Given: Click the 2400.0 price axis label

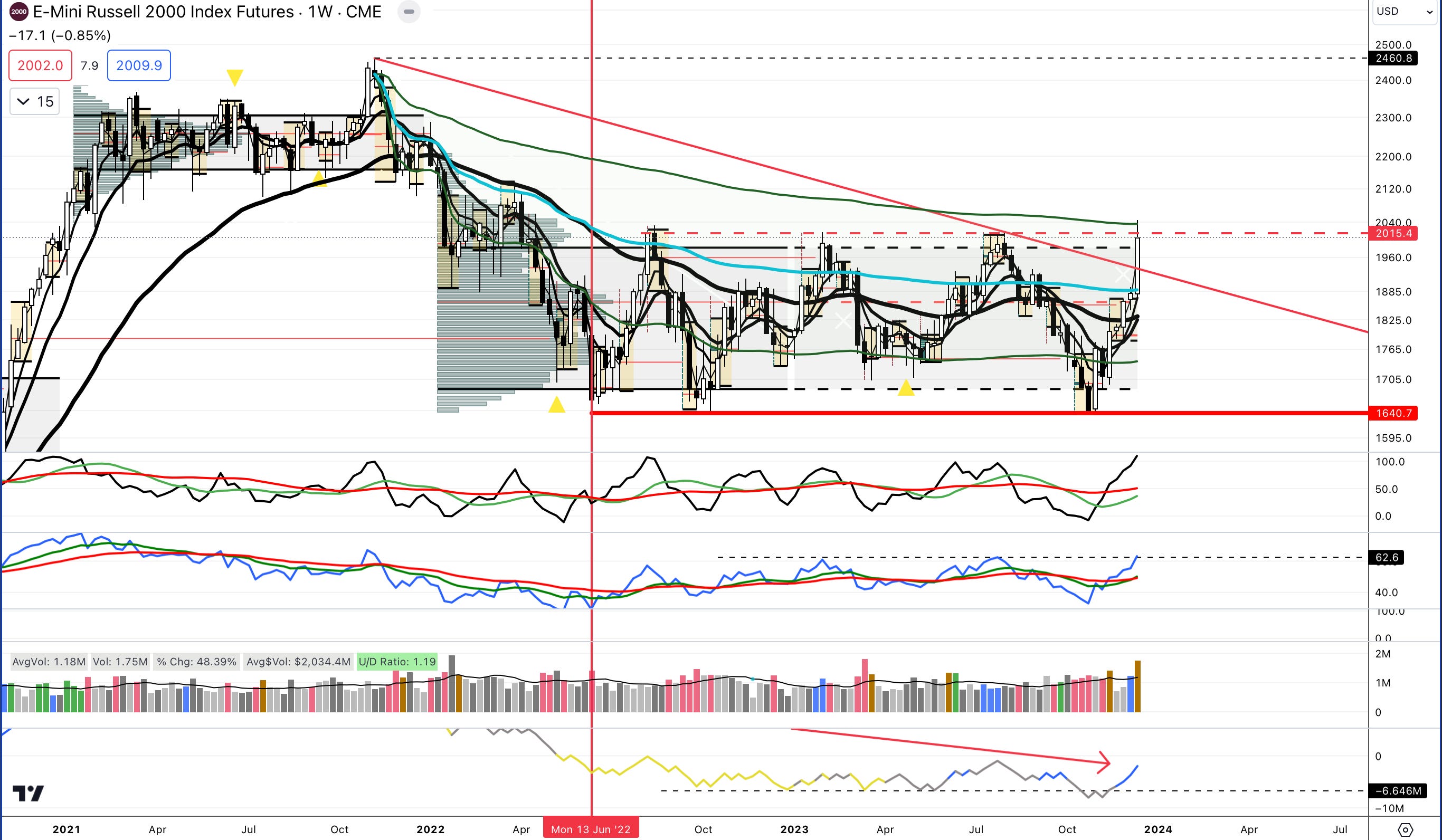Looking at the screenshot, I should tap(1393, 80).
